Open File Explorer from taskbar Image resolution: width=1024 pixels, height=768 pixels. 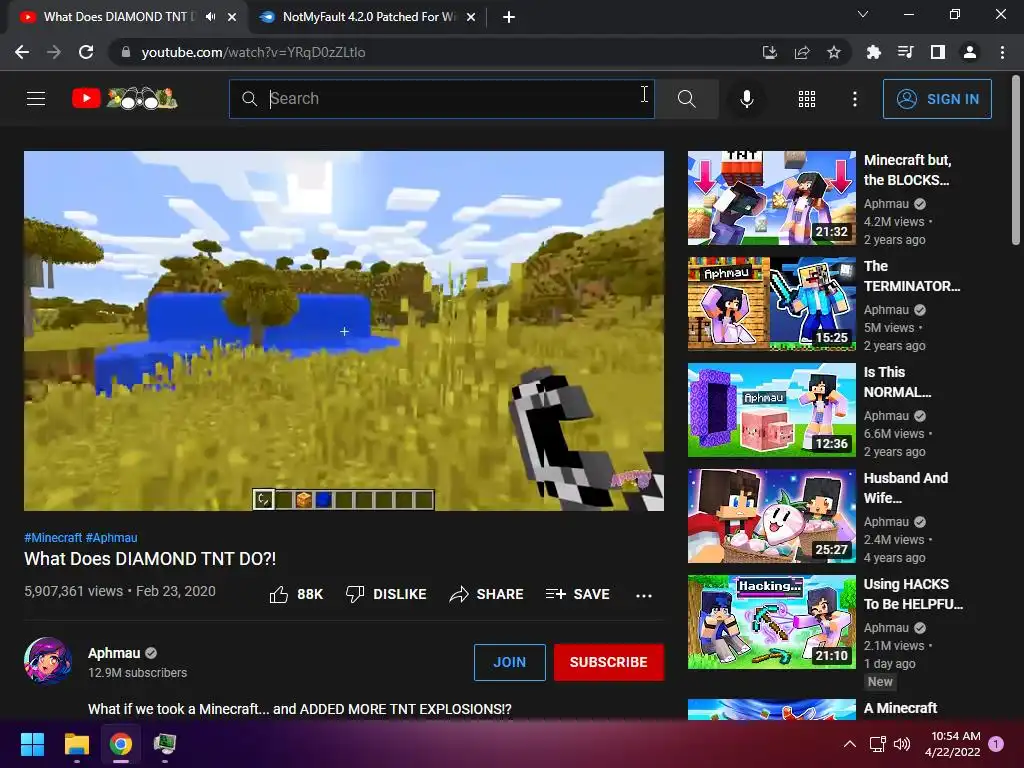coord(77,744)
